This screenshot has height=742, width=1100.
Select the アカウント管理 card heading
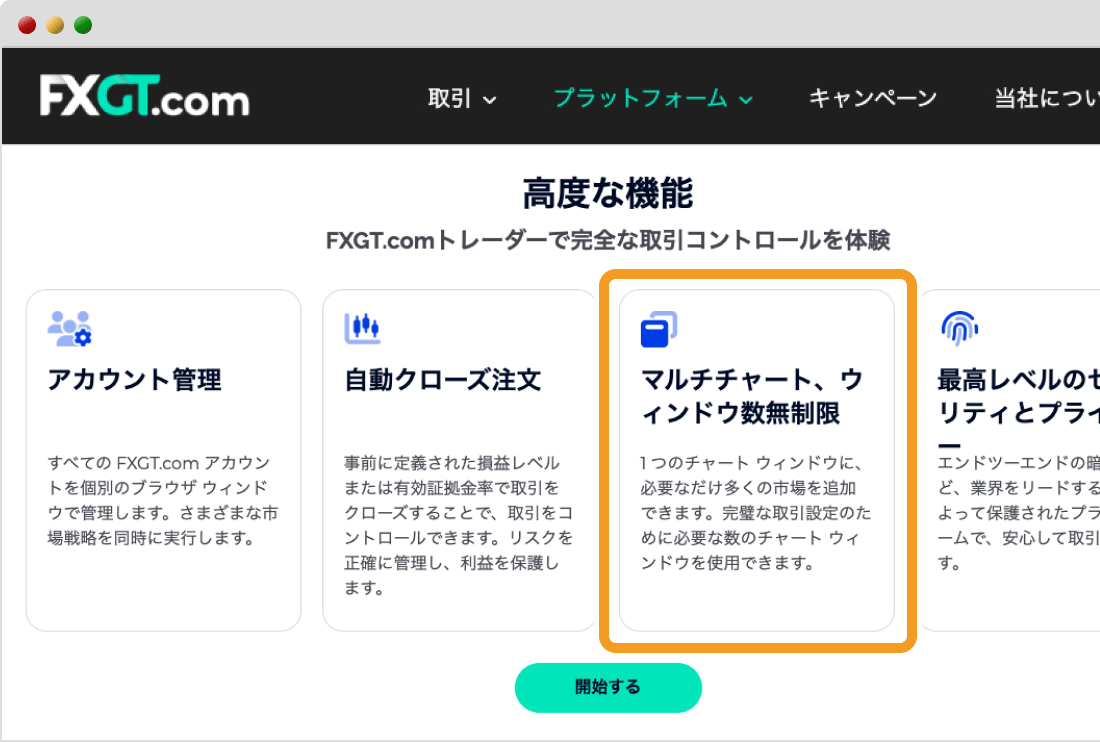tap(135, 380)
